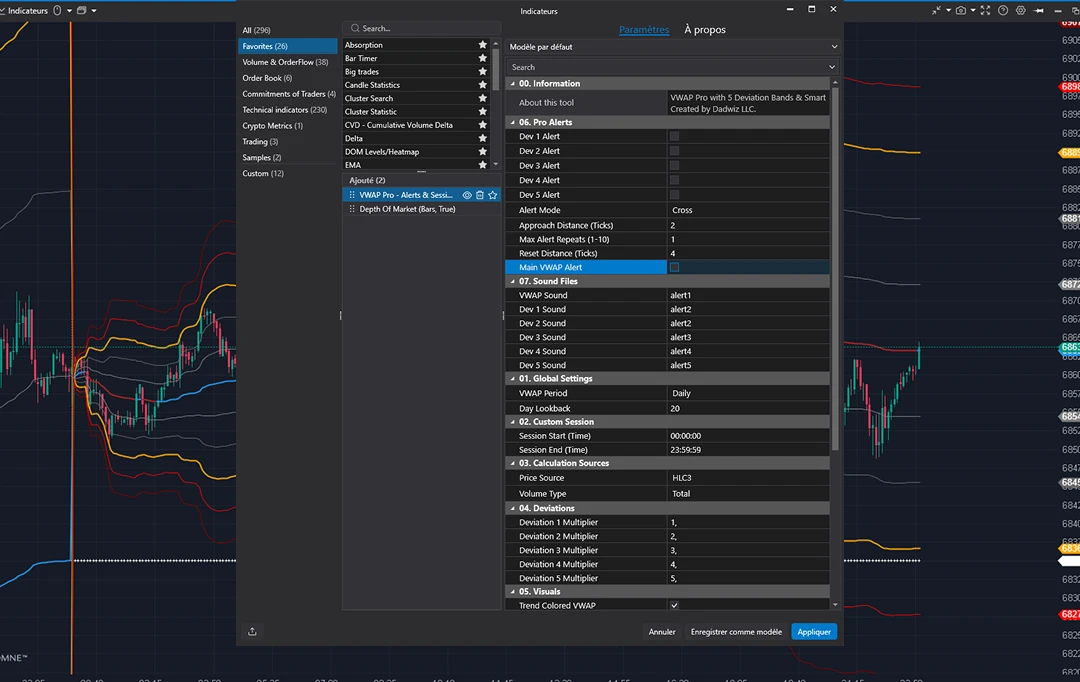1080x682 pixels.
Task: Click the pin icon in the top toolbar
Action: click(x=1039, y=10)
